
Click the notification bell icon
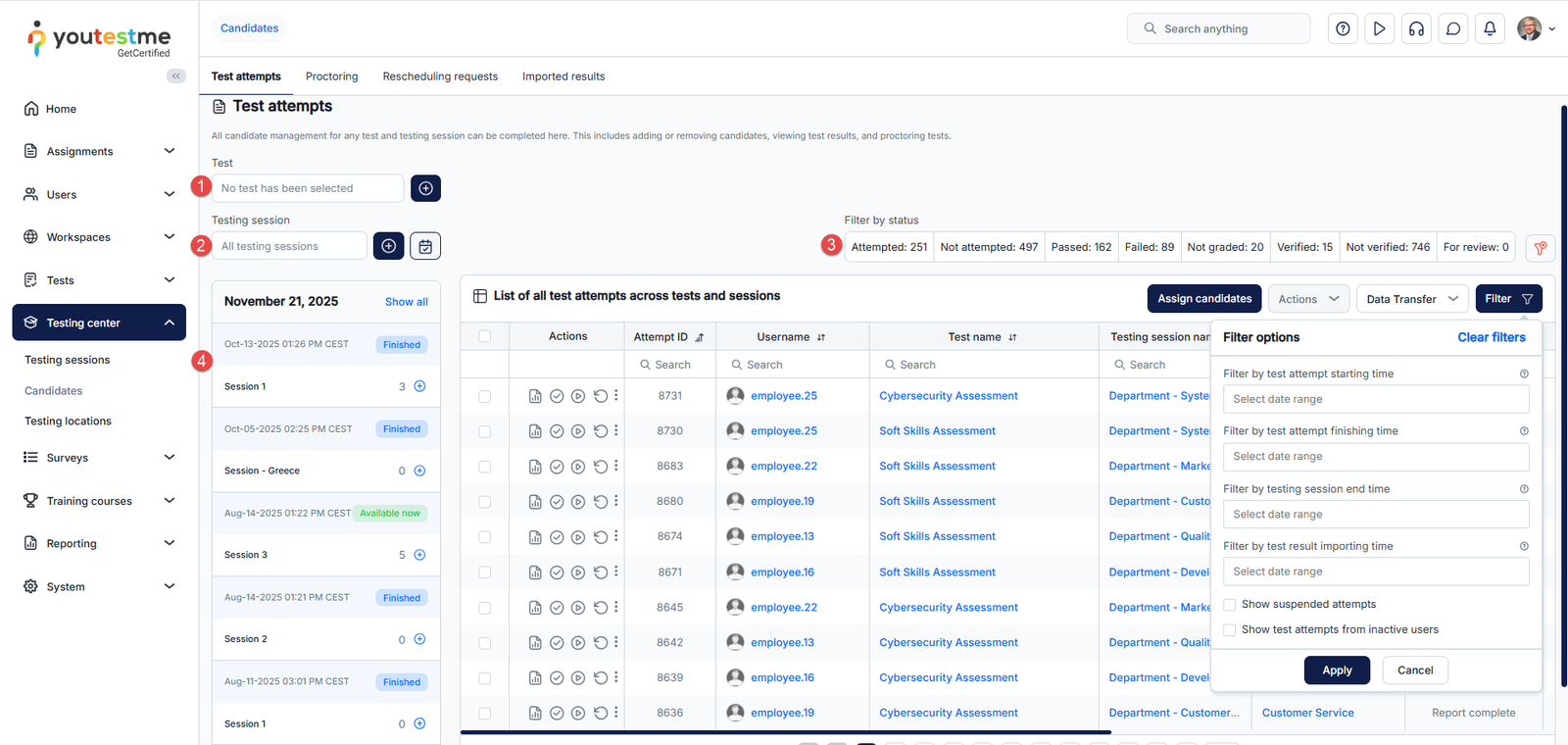coord(1490,28)
